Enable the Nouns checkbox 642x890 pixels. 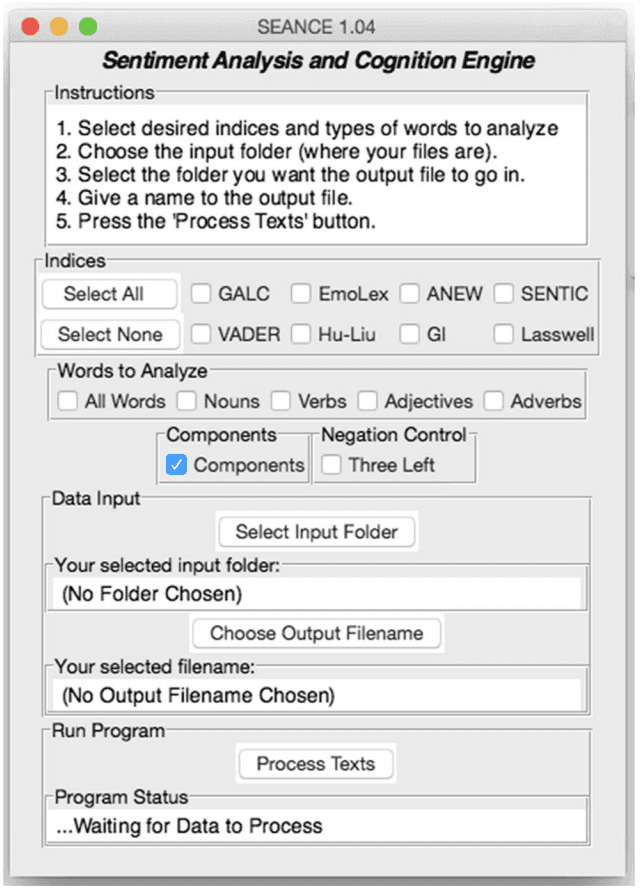[187, 401]
